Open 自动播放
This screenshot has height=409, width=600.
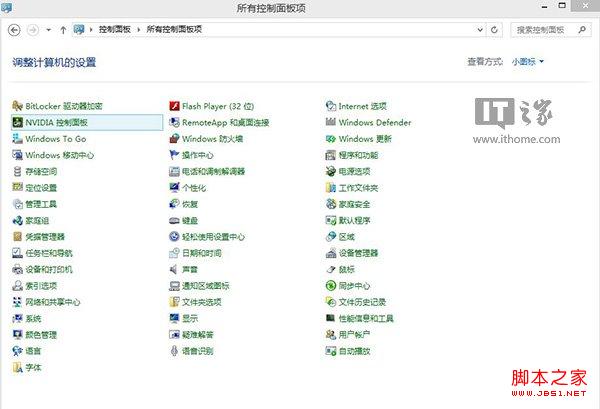point(348,351)
